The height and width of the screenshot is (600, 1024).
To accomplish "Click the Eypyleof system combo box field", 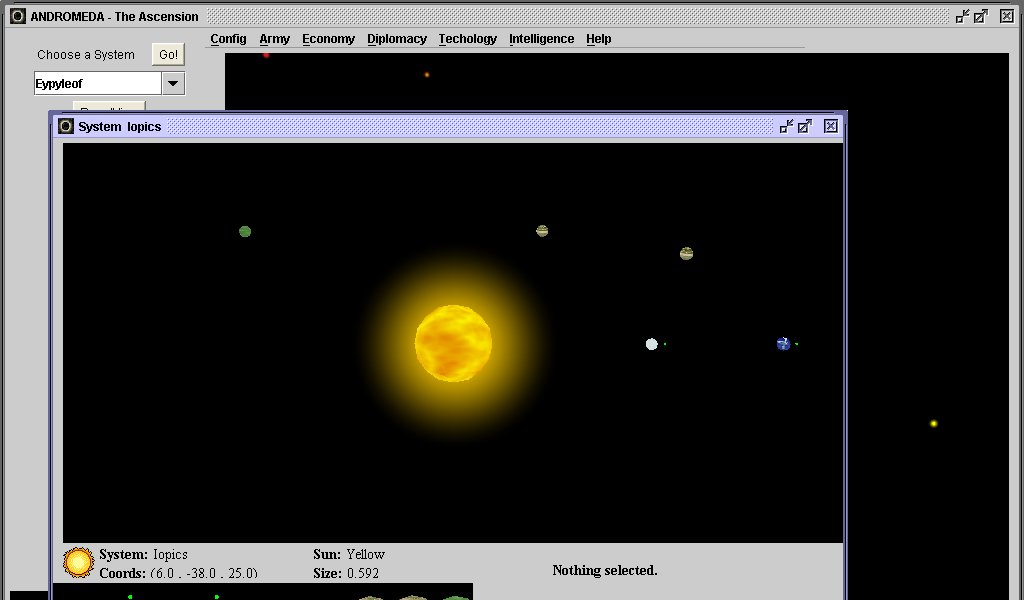I will click(97, 84).
